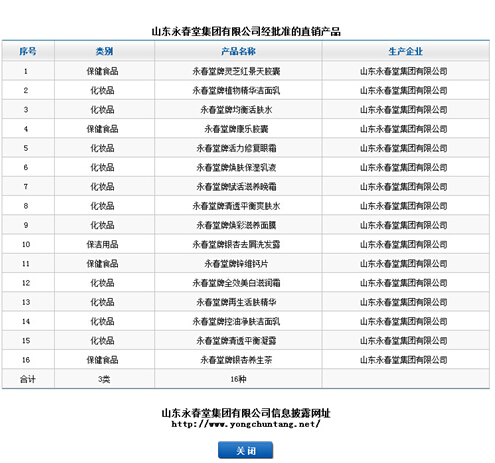
Task: Select product 永春堂牌全效美白滋润霜
Action: click(x=236, y=283)
